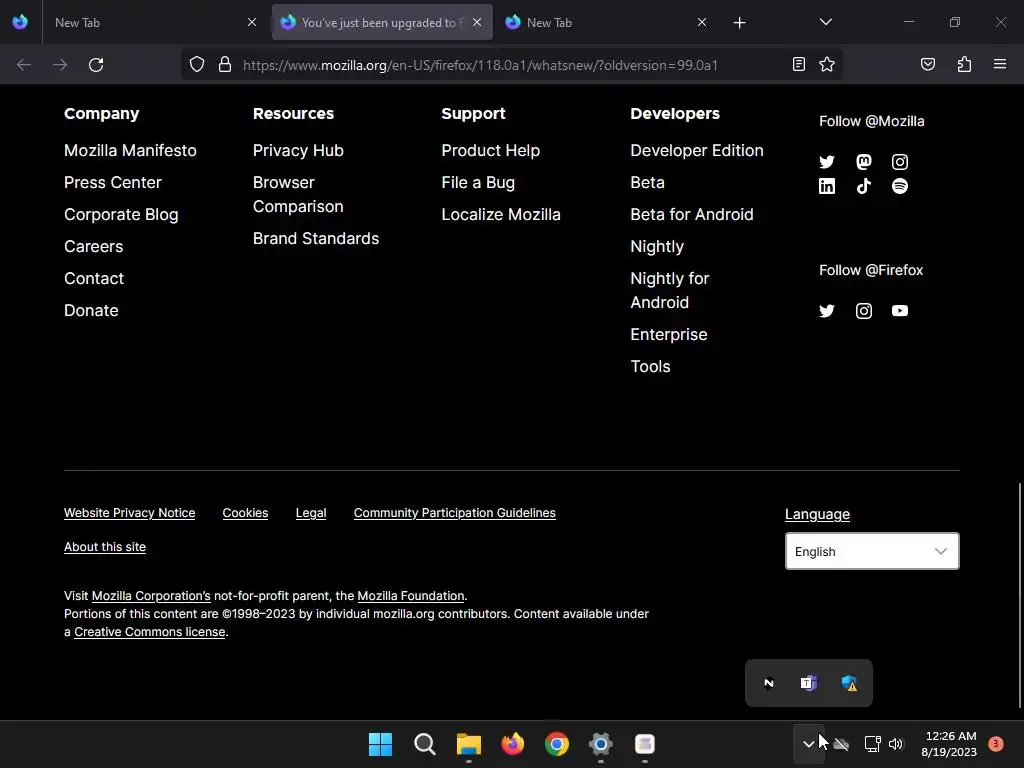Open Creative Commons license link
Screen dimensions: 1024x768
[150, 632]
